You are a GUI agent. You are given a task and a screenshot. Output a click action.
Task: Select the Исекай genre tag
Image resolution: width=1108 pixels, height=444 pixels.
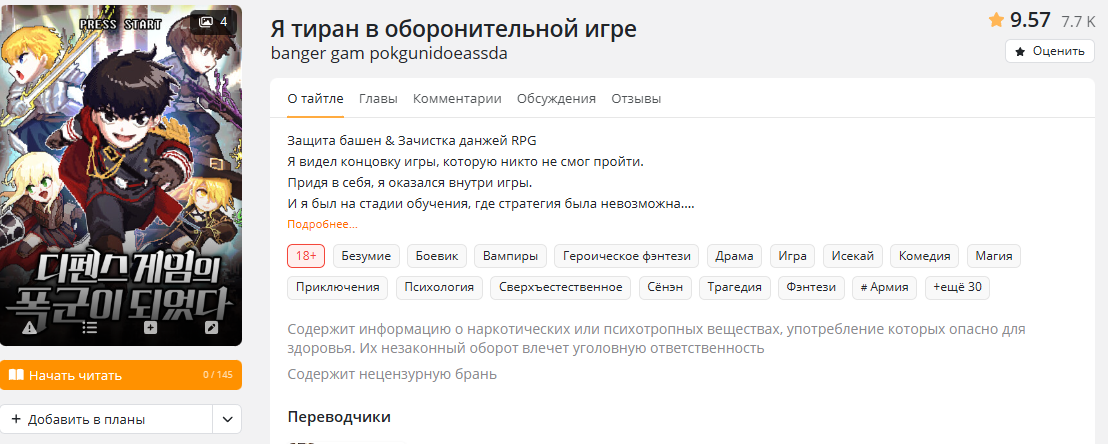851,256
